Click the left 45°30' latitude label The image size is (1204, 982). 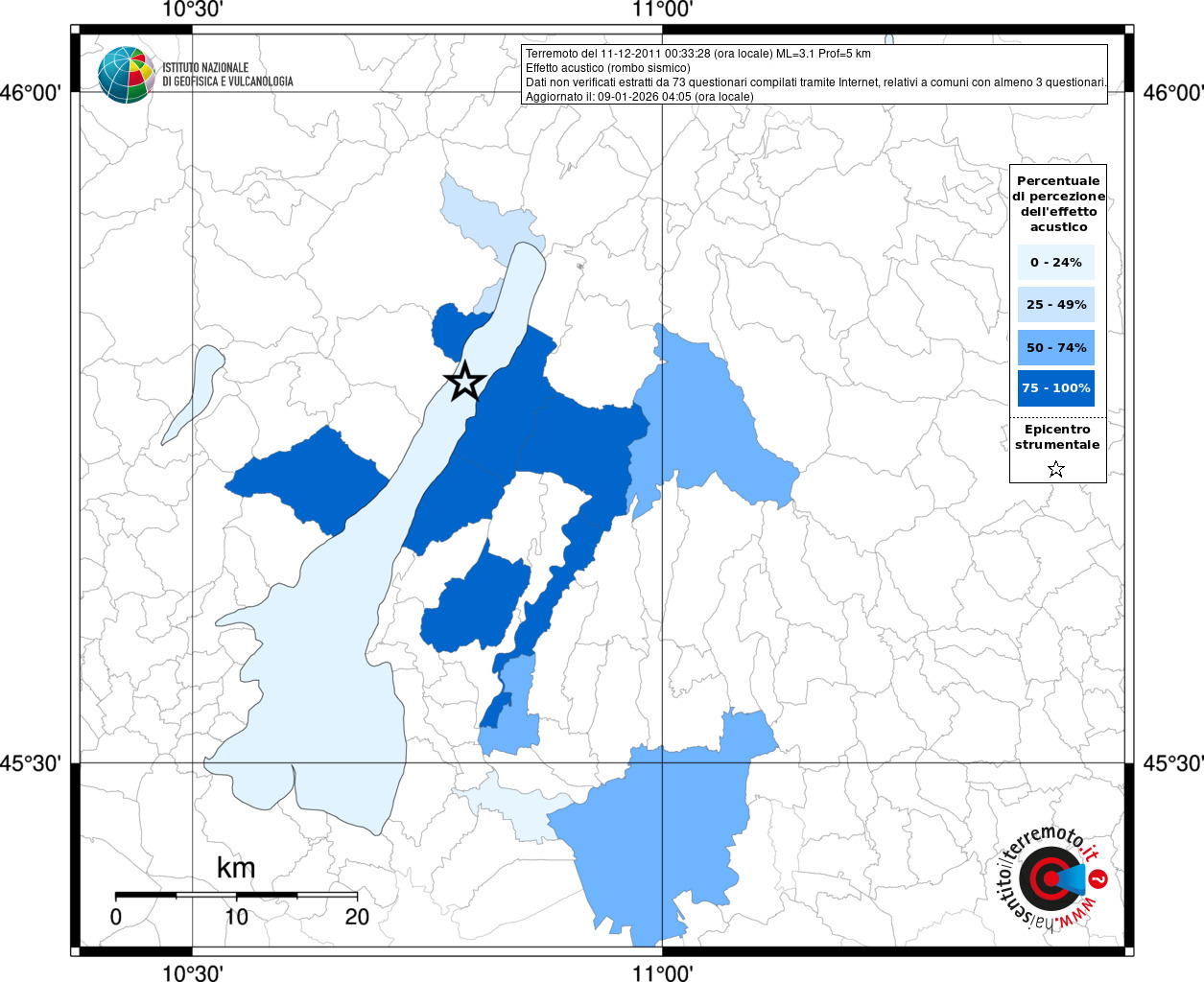coord(31,763)
